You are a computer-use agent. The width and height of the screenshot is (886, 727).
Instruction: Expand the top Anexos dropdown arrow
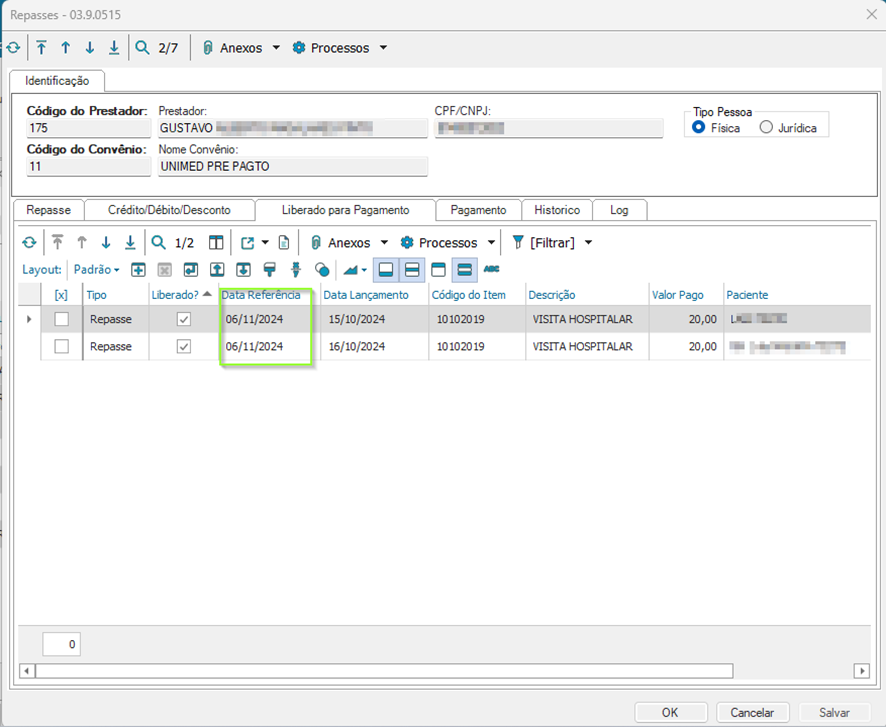[x=276, y=48]
